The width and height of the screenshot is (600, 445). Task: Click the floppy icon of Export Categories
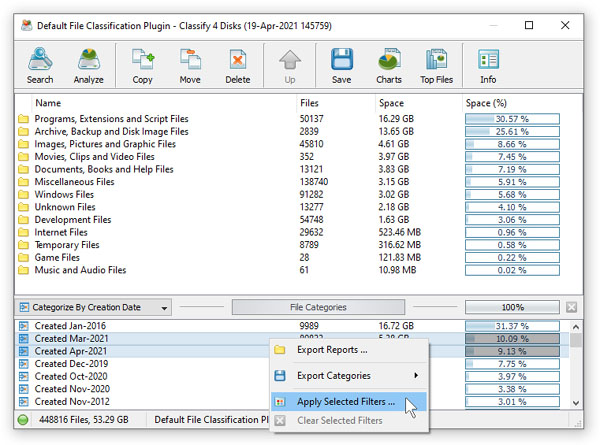pos(280,376)
